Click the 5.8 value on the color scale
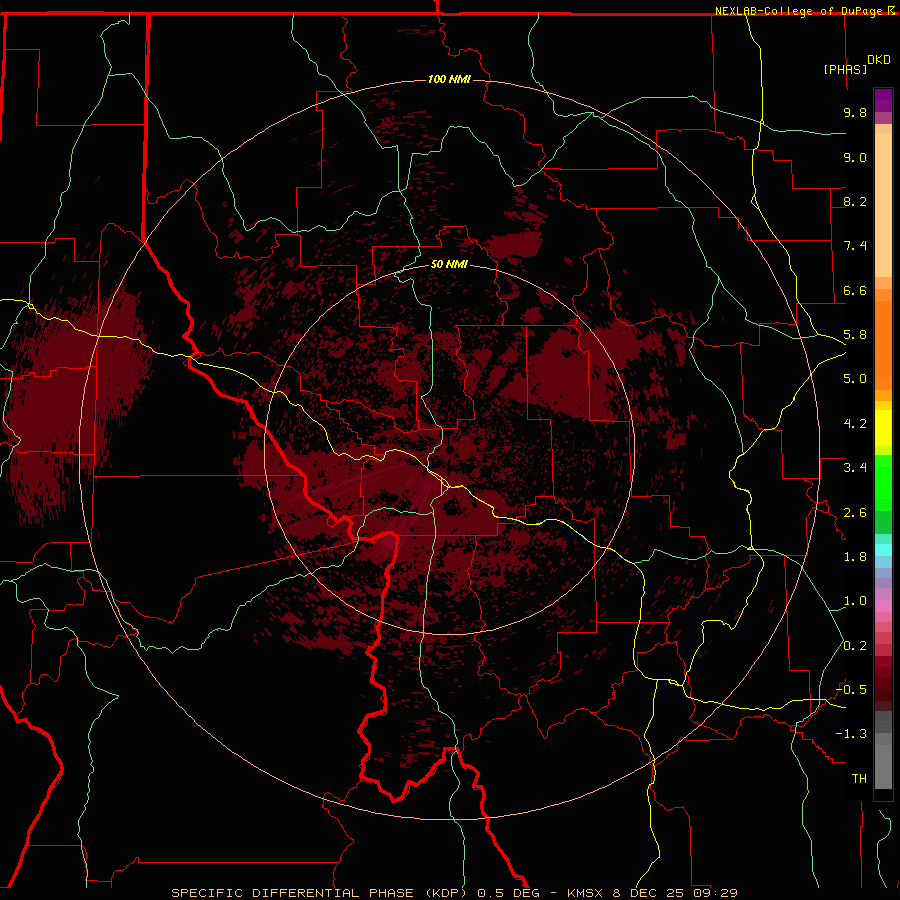This screenshot has height=900, width=900. tap(855, 335)
